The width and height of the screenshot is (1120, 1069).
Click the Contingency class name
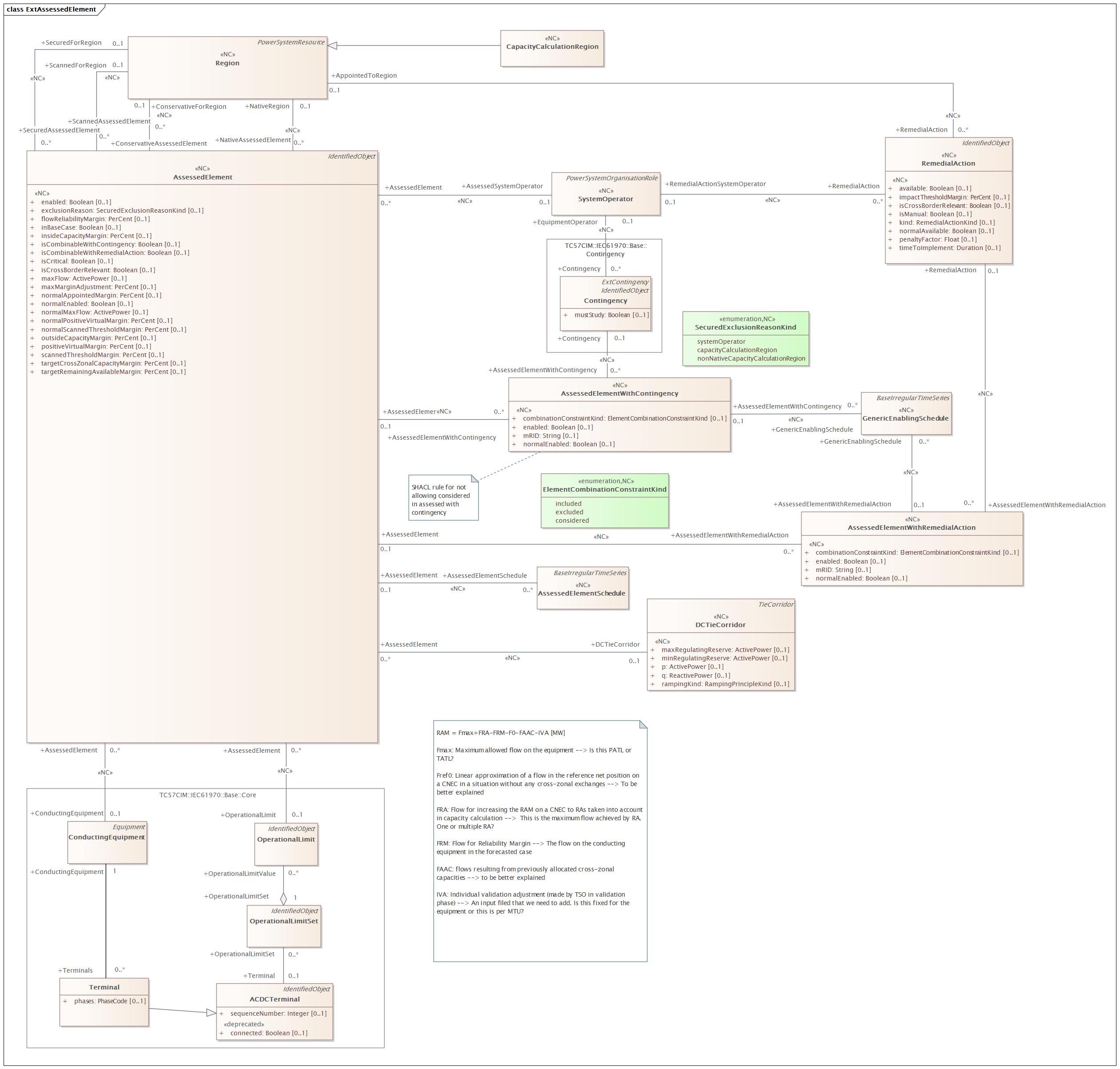click(605, 301)
